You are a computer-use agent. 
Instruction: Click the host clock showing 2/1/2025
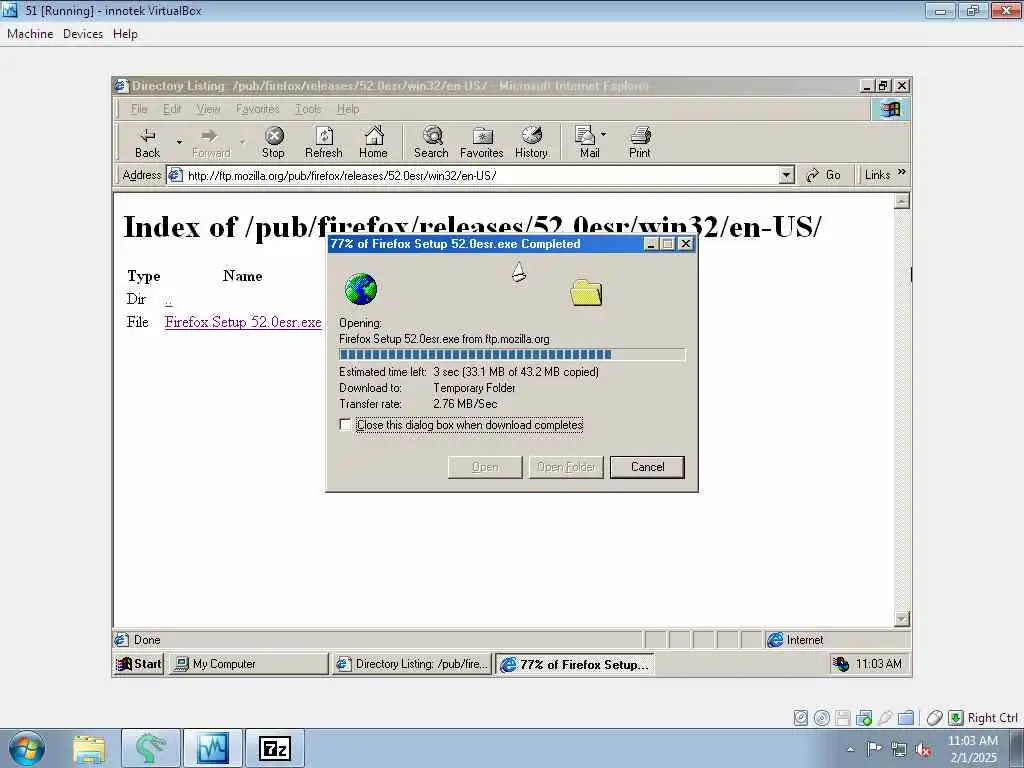(973, 749)
